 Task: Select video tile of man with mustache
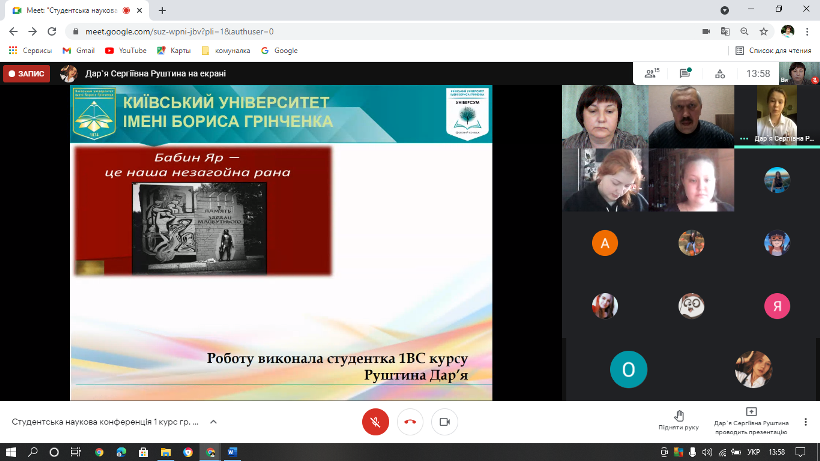[691, 117]
